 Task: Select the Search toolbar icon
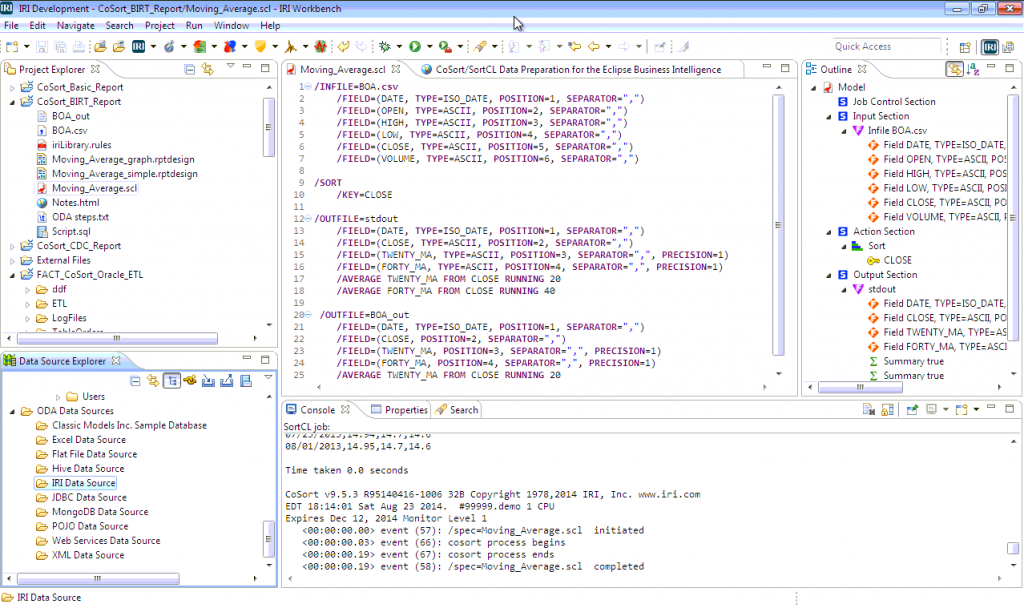[x=480, y=46]
